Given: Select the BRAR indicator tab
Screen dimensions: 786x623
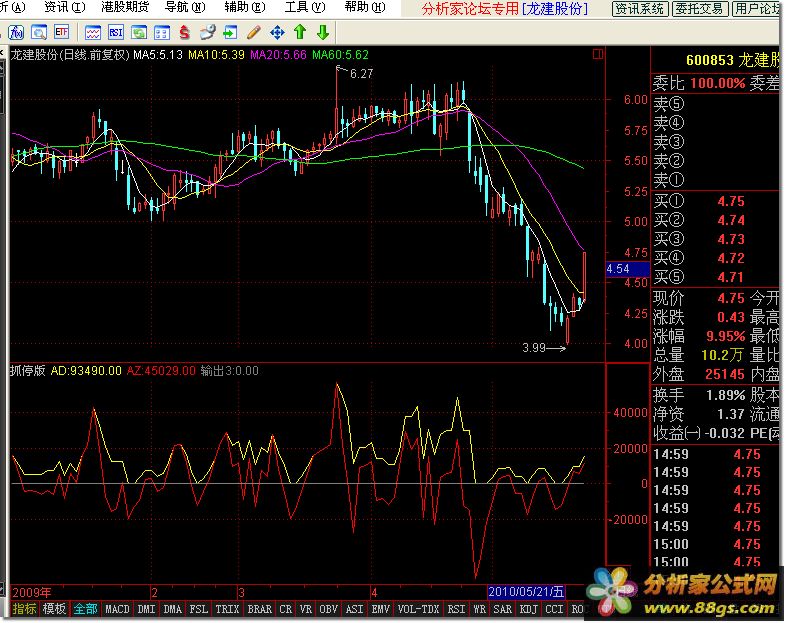Looking at the screenshot, I should pyautogui.click(x=260, y=609).
